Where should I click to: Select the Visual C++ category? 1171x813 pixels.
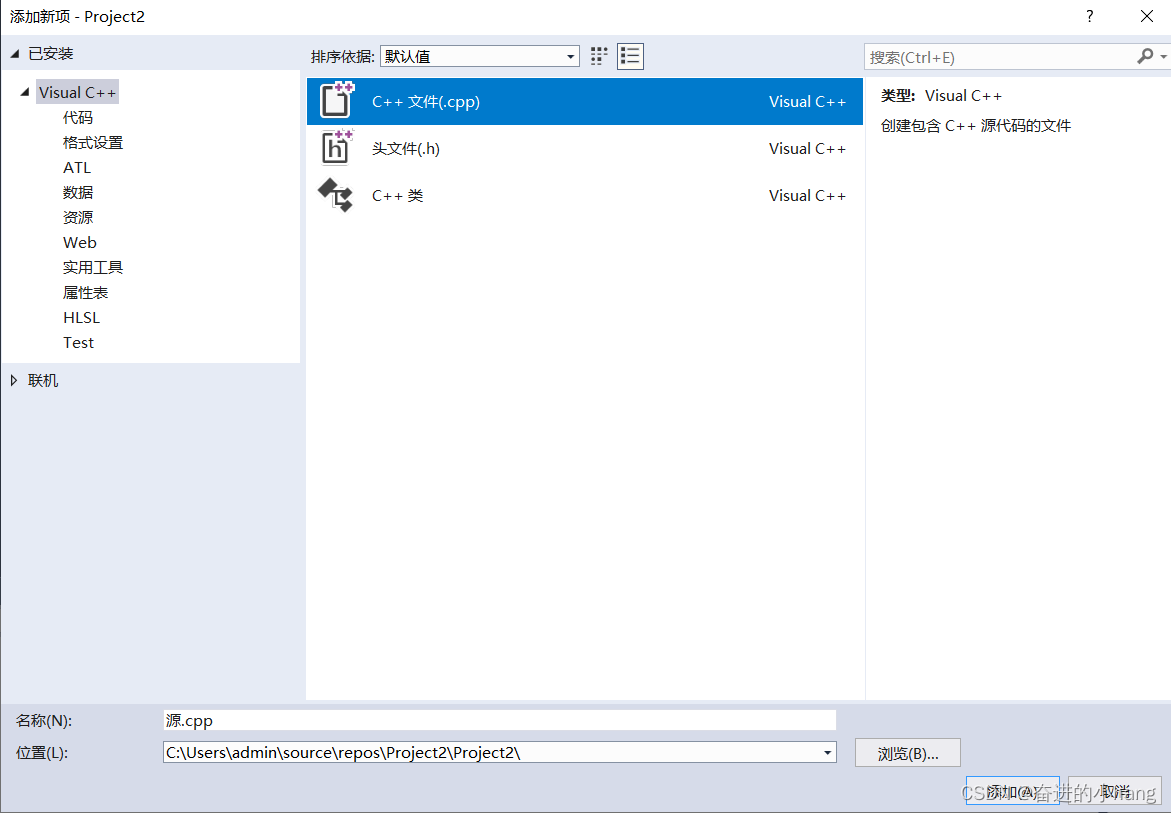pos(78,93)
